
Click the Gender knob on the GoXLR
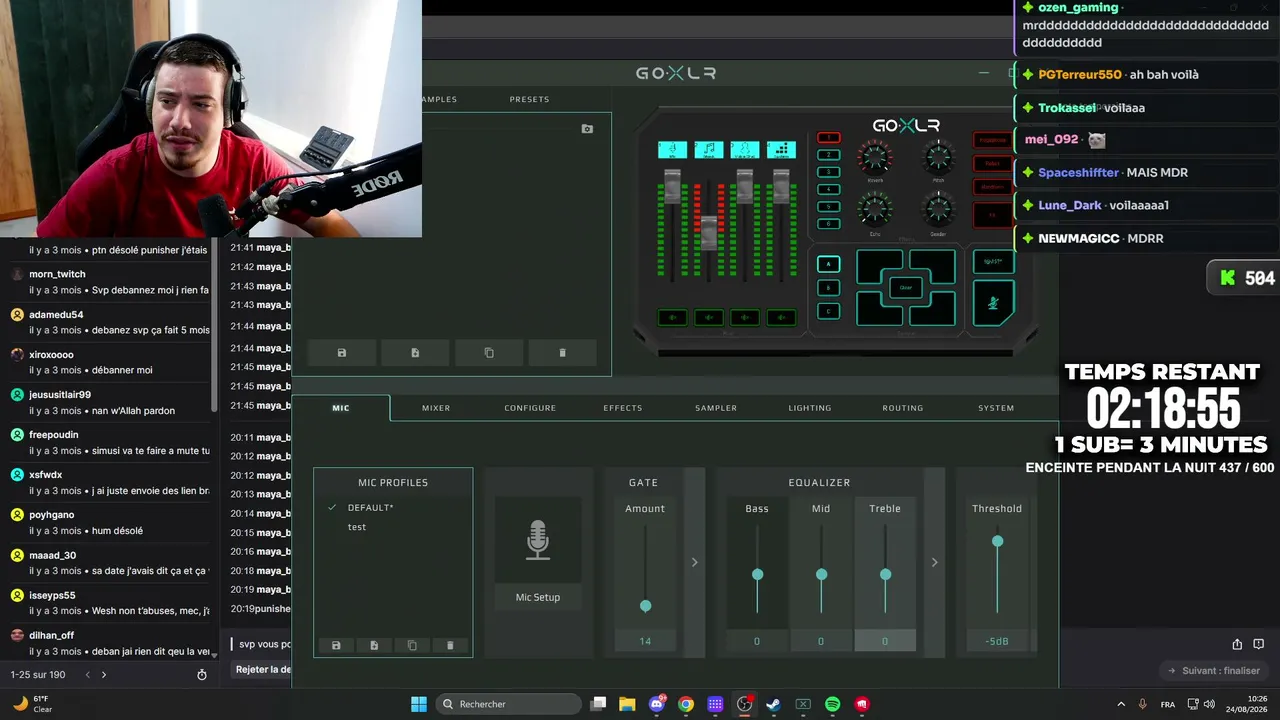pos(938,209)
